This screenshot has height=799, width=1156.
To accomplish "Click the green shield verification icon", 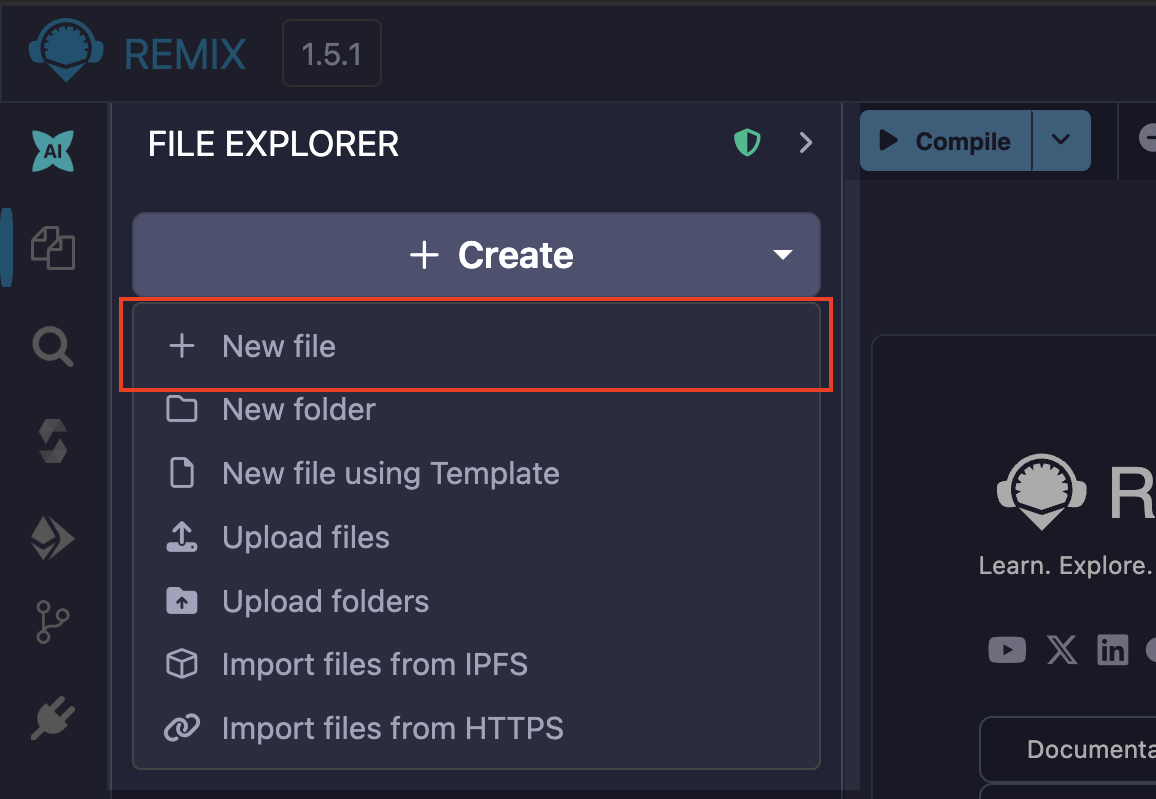I will [x=747, y=142].
